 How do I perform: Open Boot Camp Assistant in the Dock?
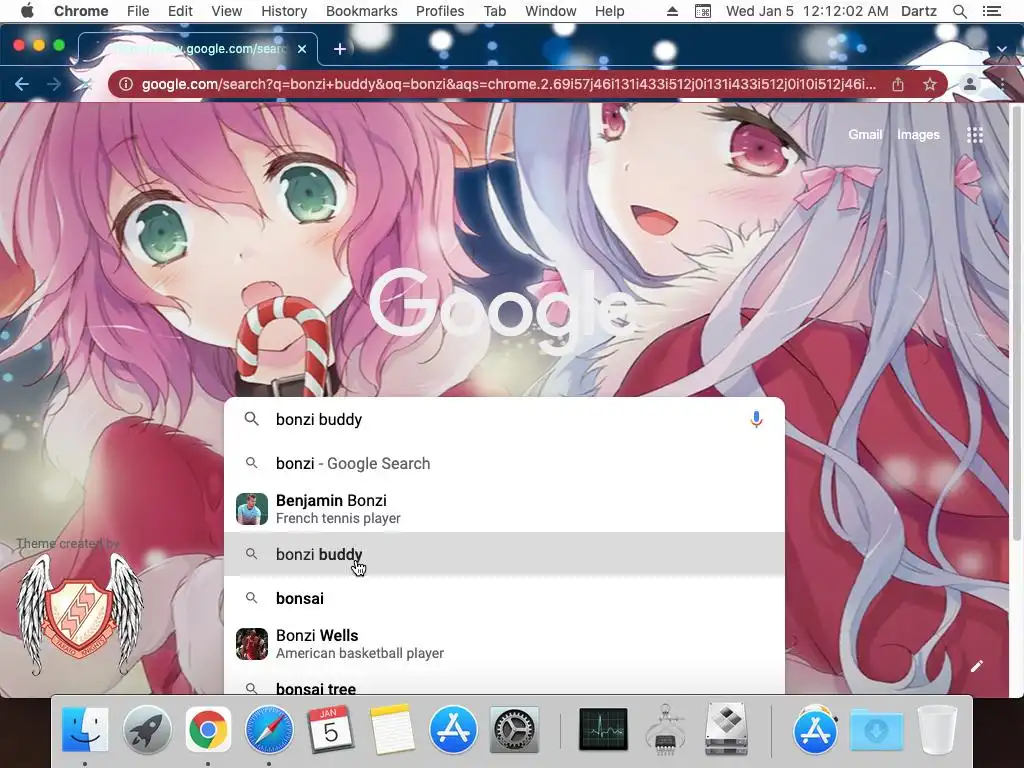(x=726, y=729)
